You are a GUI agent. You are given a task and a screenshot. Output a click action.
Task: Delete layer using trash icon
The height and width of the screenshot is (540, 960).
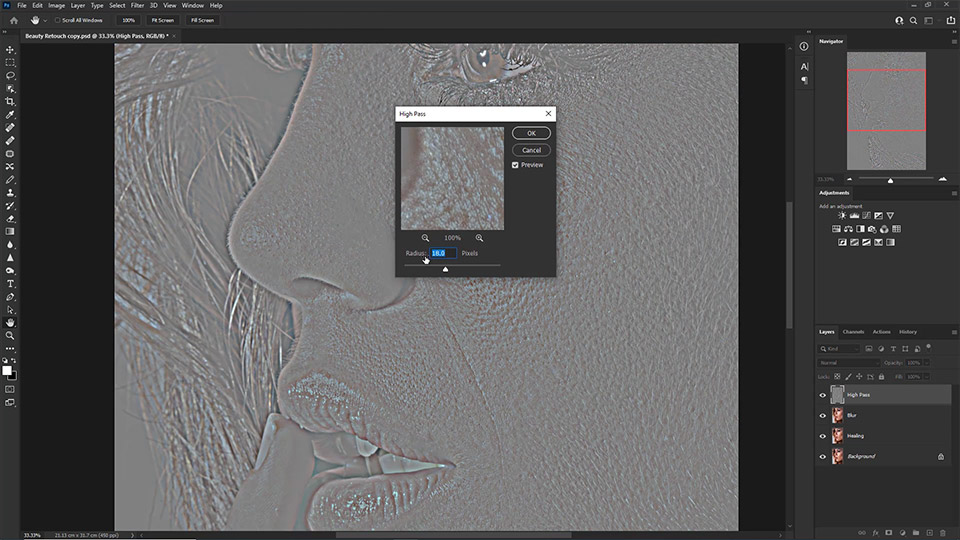point(941,532)
